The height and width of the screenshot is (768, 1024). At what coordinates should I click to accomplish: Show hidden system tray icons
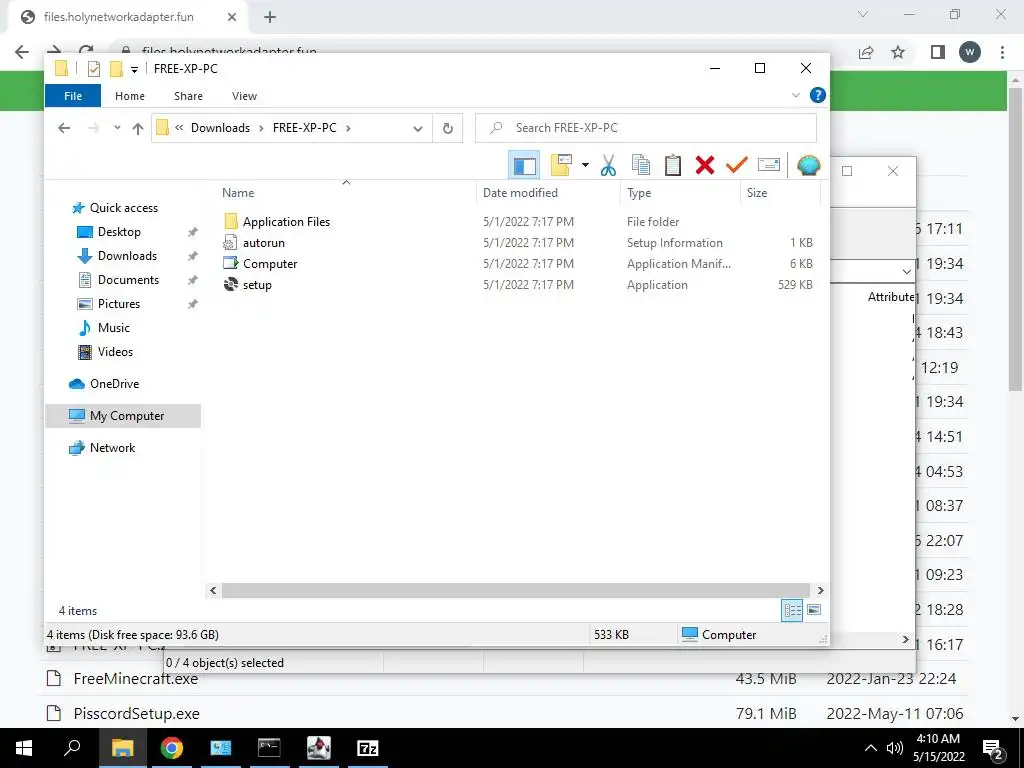pos(871,748)
